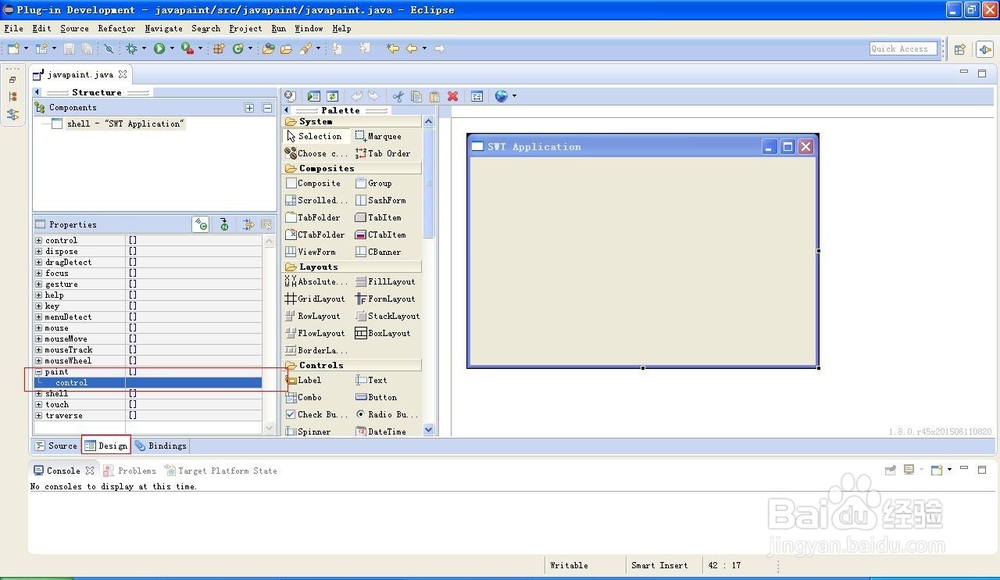Expand the key event property

point(39,306)
